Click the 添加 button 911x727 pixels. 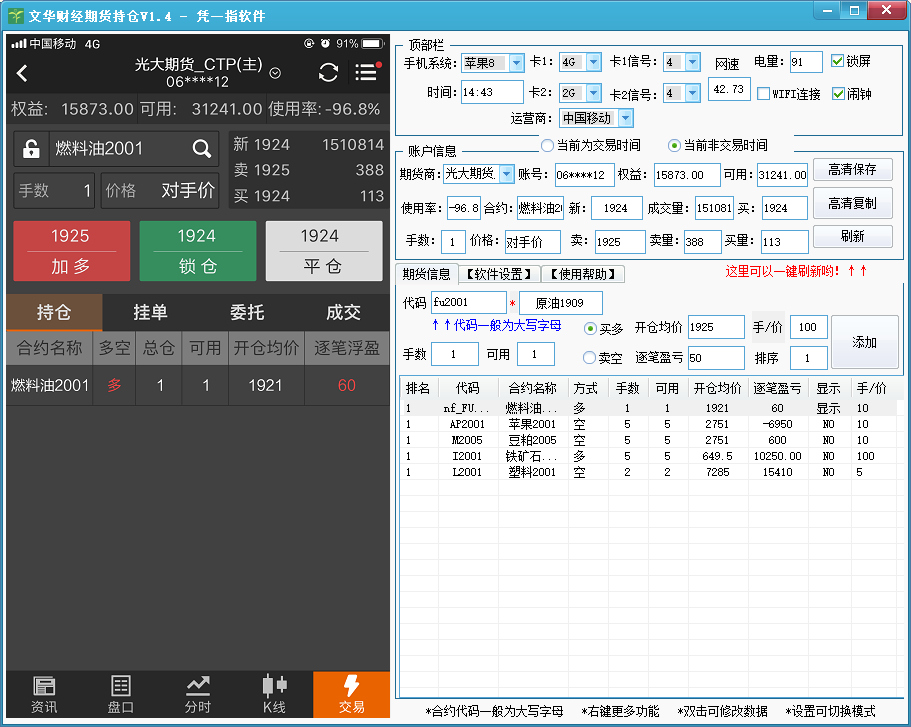pyautogui.click(x=865, y=342)
